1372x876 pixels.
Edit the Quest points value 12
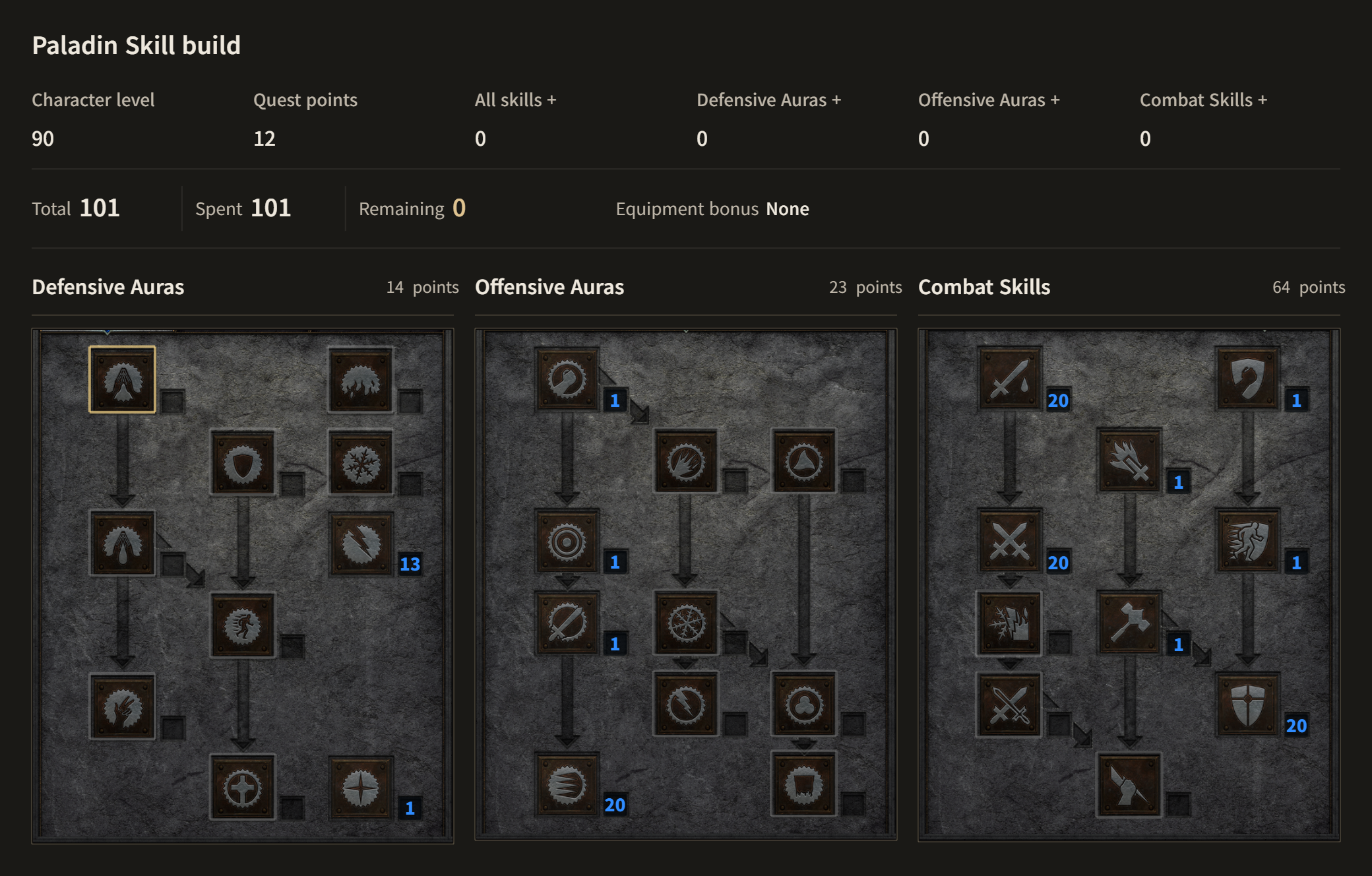point(265,139)
